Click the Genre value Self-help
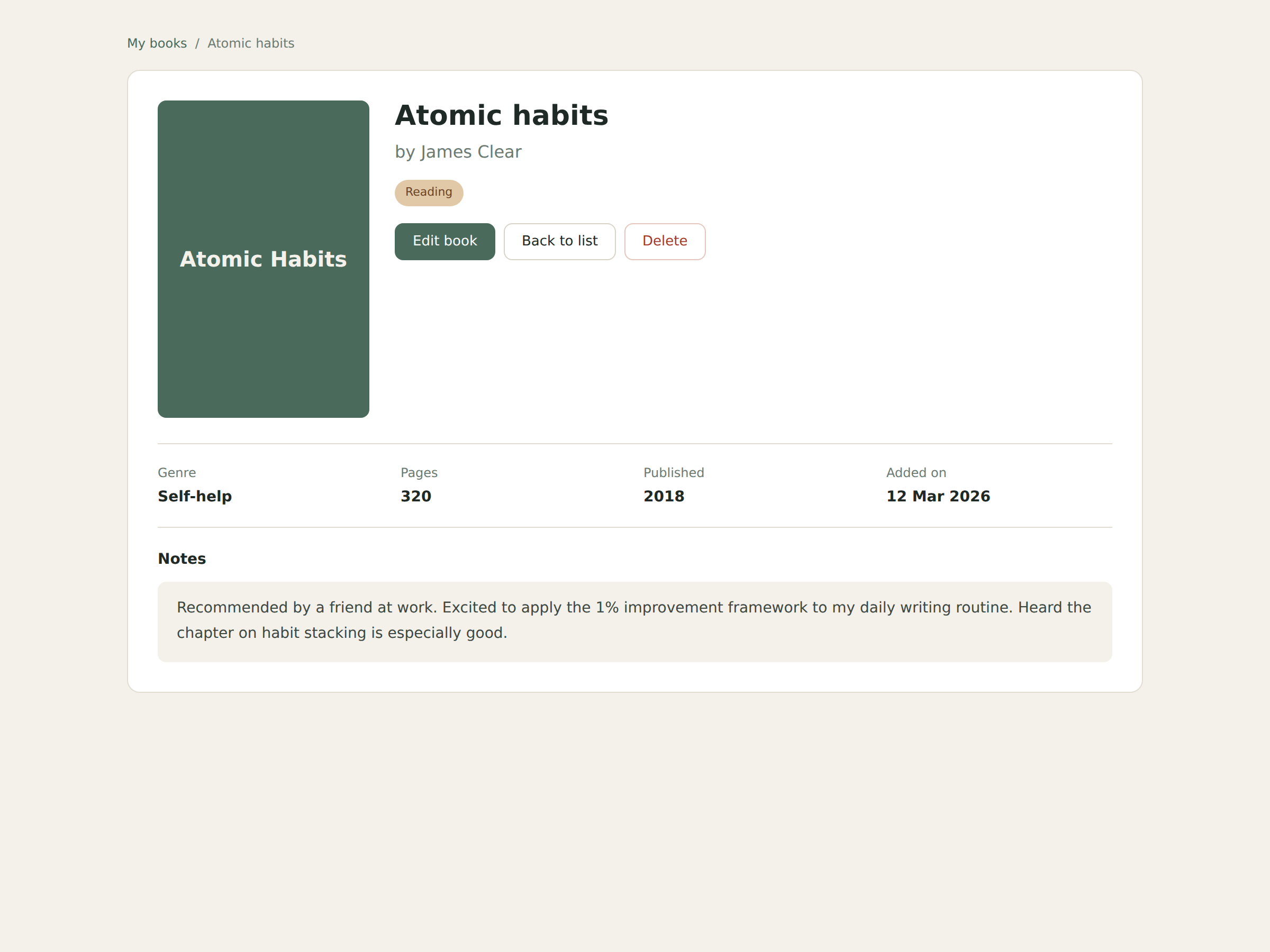Screen dimensions: 1270x952 (195, 497)
